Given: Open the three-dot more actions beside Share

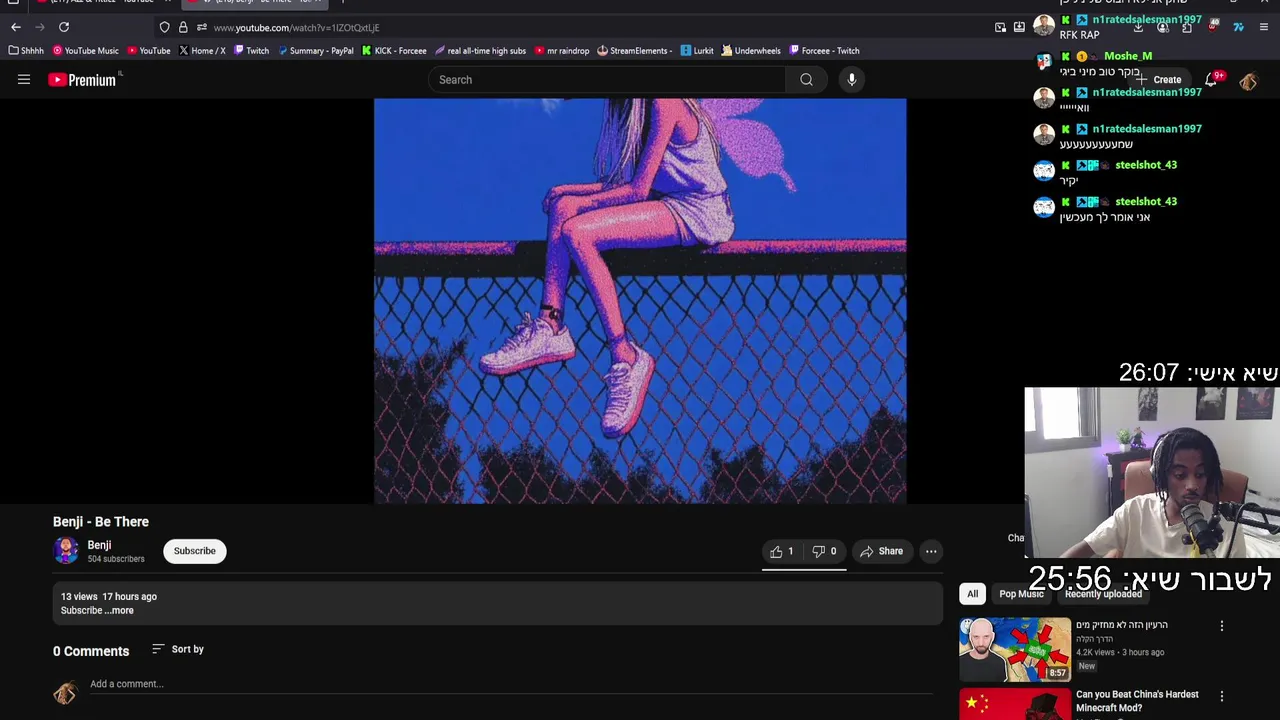Looking at the screenshot, I should [x=931, y=551].
